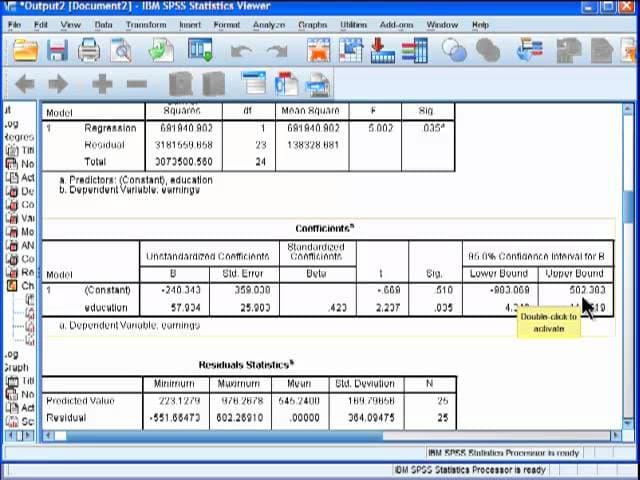
Task: Open the Format menu
Action: coord(227,25)
